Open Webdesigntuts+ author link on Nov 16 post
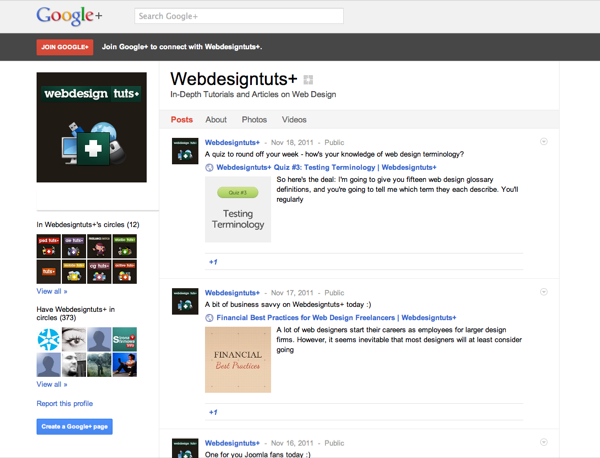Viewport: 600px width, 458px height. pyautogui.click(x=232, y=443)
